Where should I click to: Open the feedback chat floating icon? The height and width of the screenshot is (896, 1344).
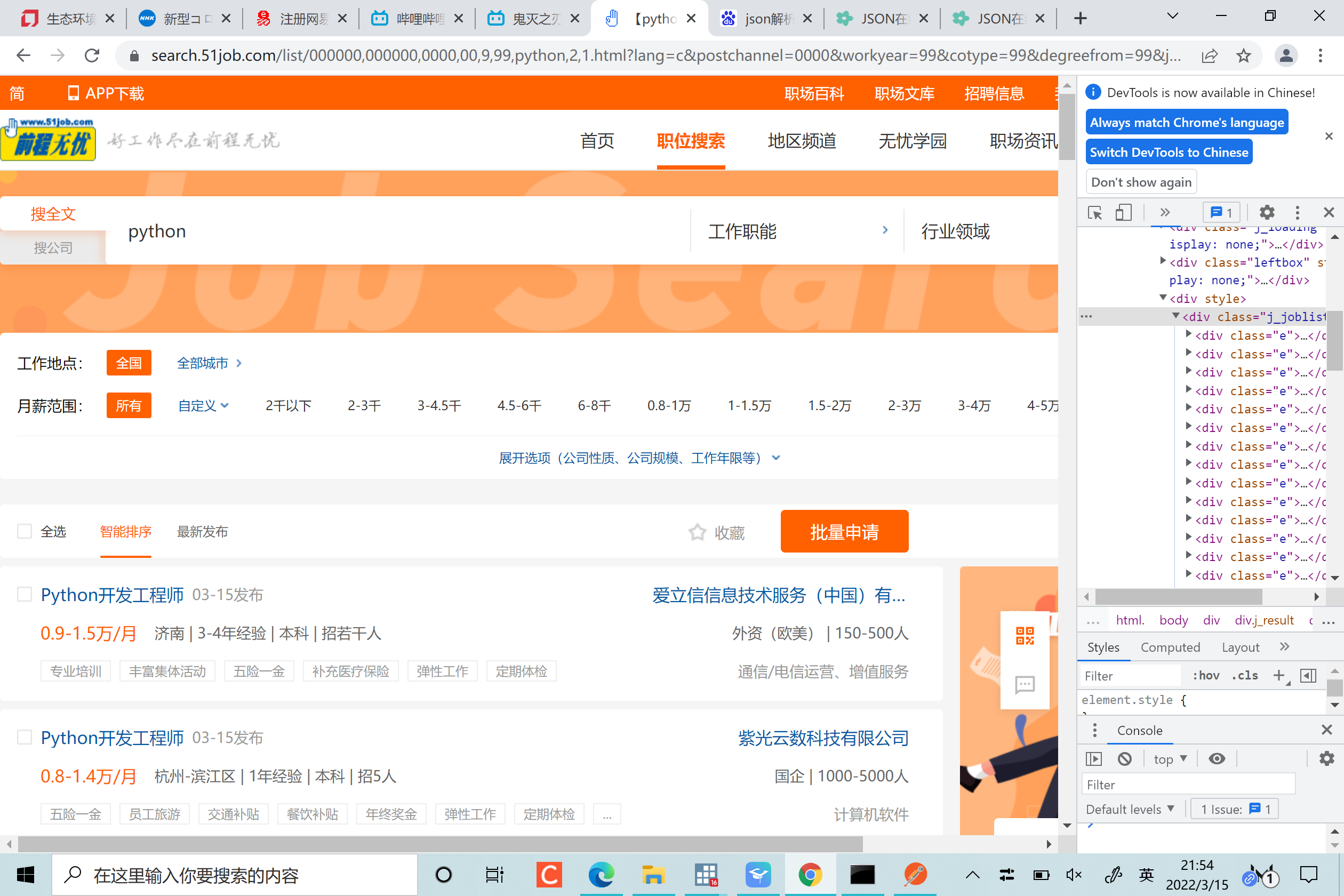coord(1025,684)
